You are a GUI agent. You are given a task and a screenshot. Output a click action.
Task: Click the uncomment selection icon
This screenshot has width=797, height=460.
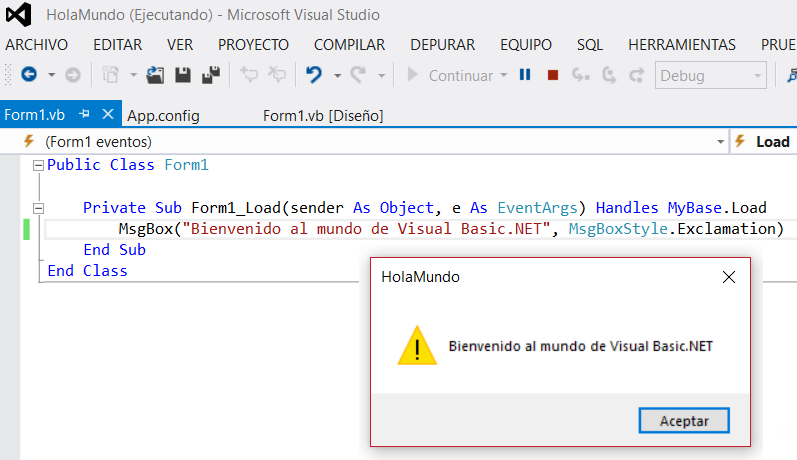(277, 75)
